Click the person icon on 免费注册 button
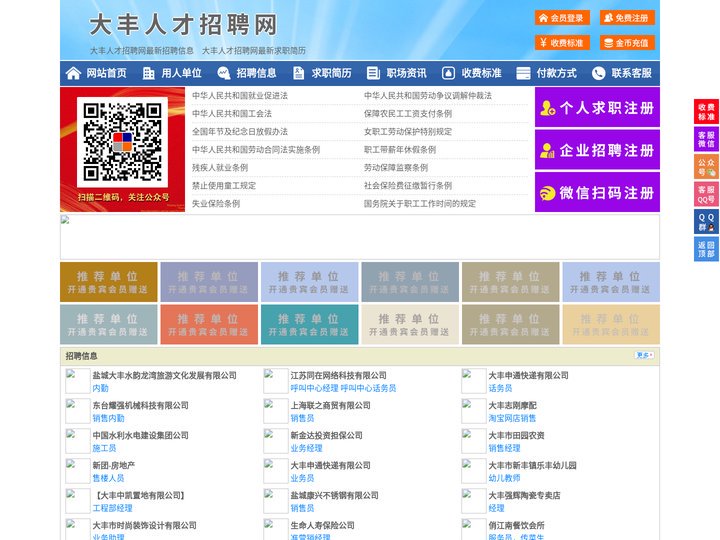Screen dimensions: 720x540 (608, 18)
